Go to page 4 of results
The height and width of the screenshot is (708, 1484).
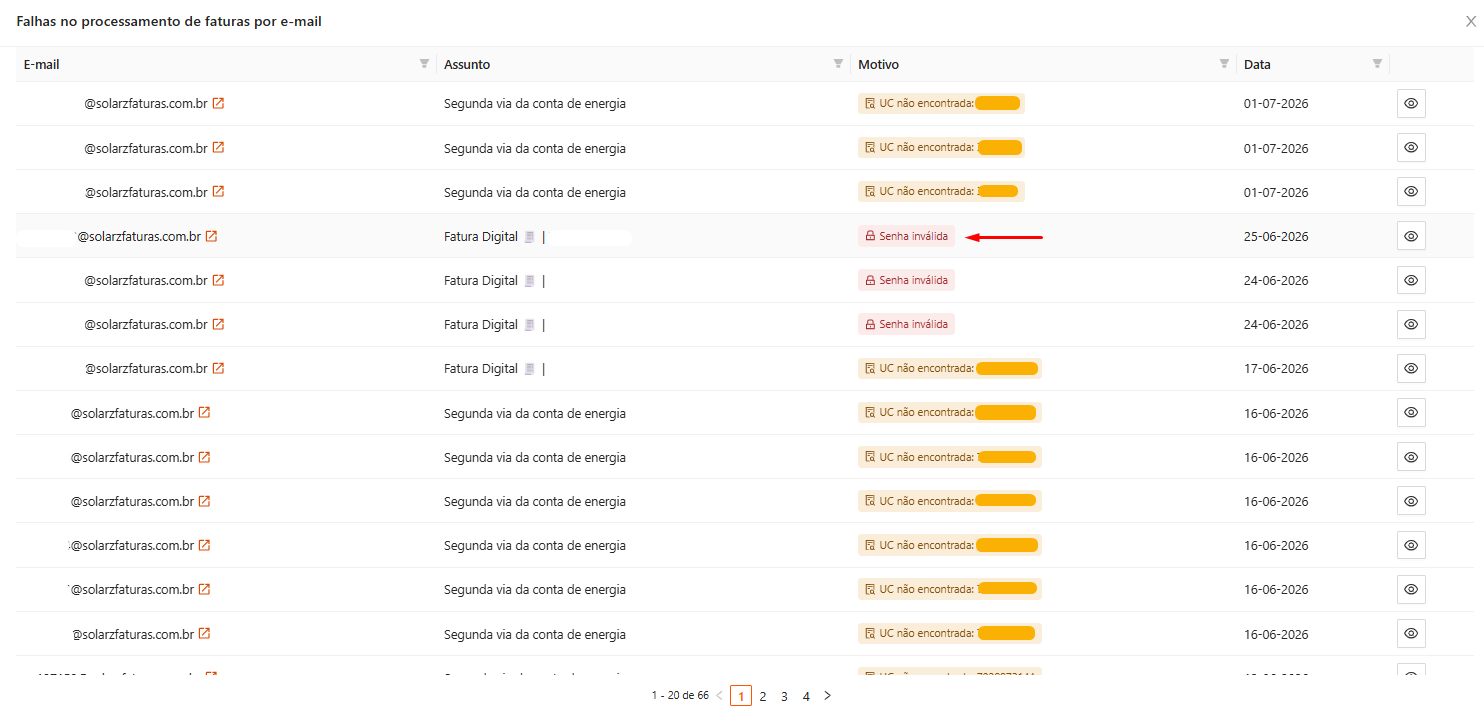pyautogui.click(x=806, y=696)
